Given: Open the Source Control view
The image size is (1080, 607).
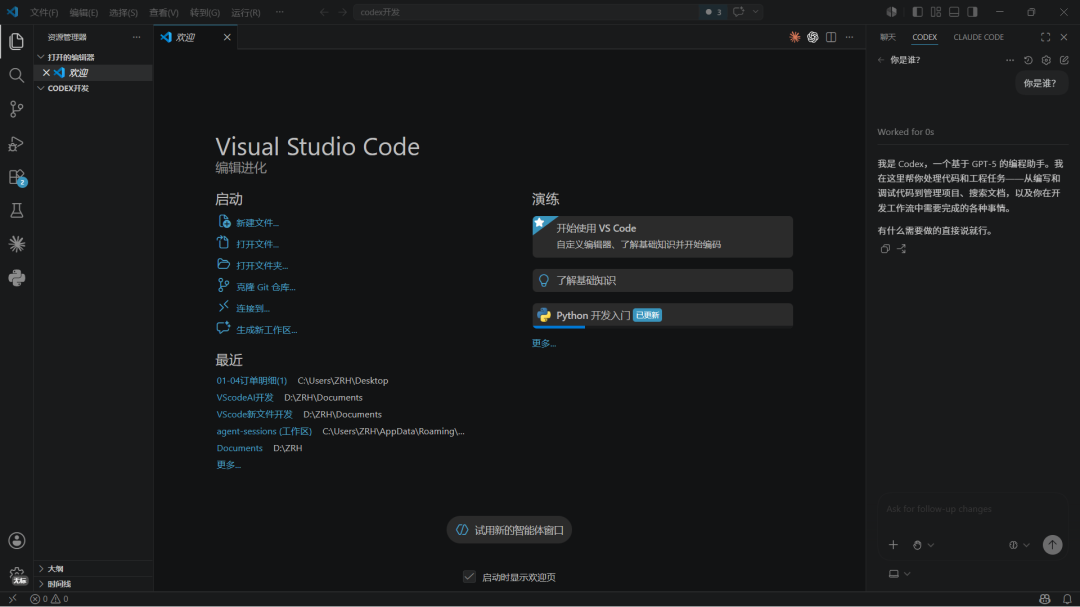Looking at the screenshot, I should pyautogui.click(x=17, y=109).
